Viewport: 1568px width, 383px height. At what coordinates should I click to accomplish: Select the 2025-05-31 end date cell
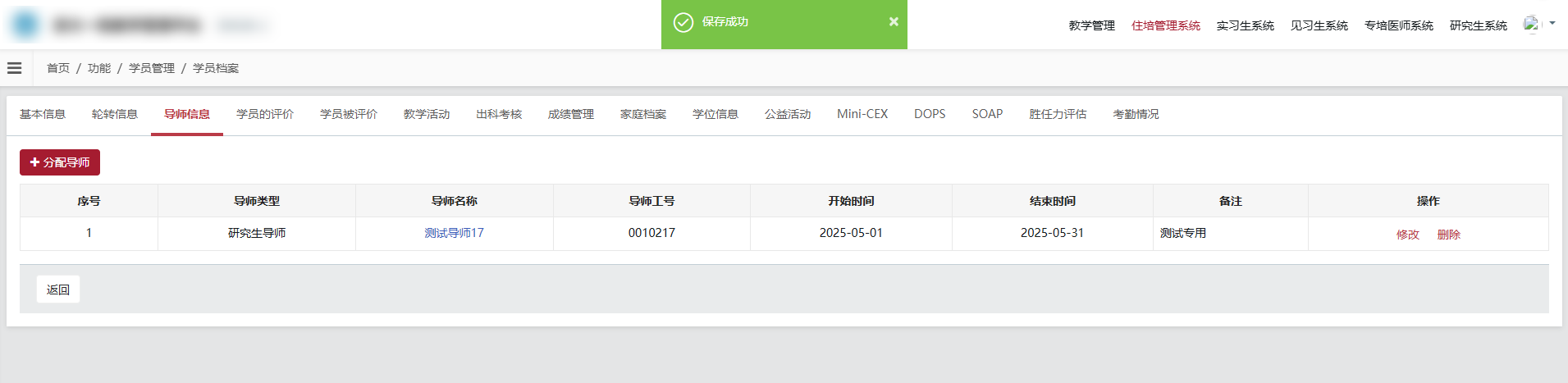click(x=1053, y=234)
